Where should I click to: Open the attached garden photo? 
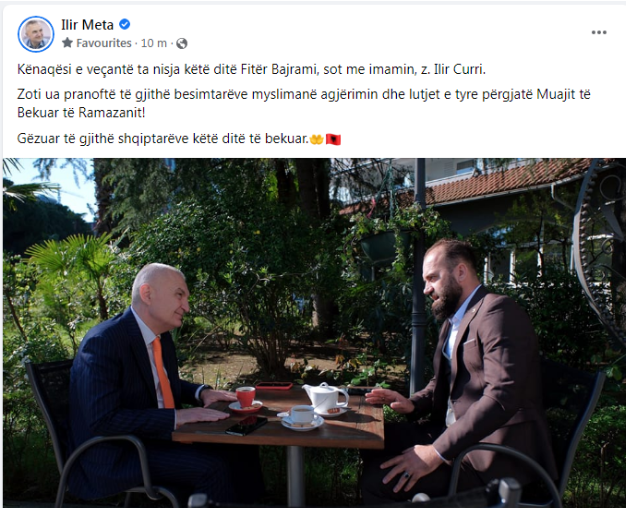314,333
